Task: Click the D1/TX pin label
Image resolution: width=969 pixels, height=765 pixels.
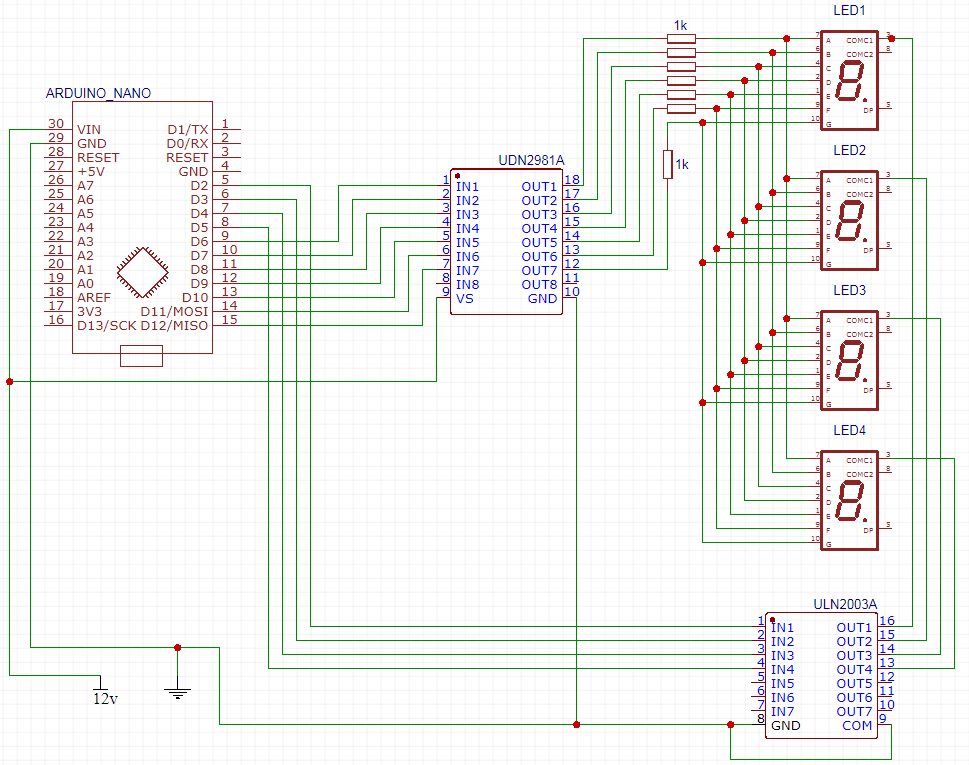Action: pos(188,130)
